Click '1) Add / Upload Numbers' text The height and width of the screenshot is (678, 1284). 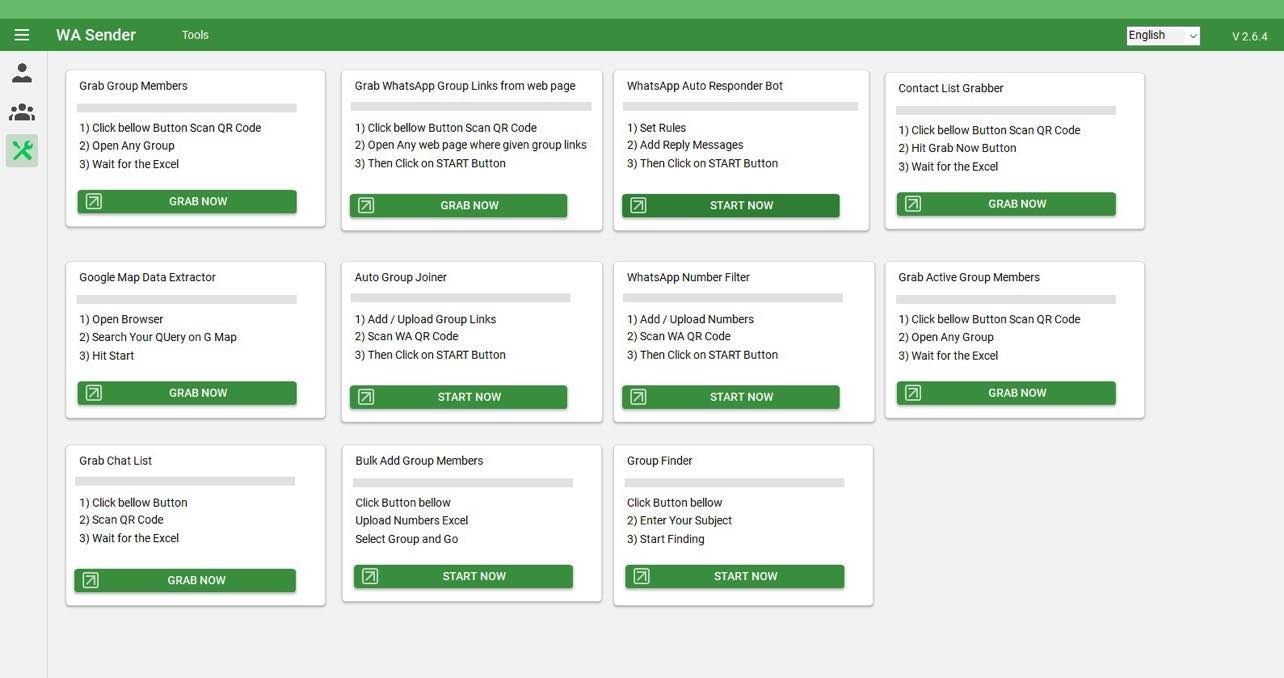[x=690, y=319]
